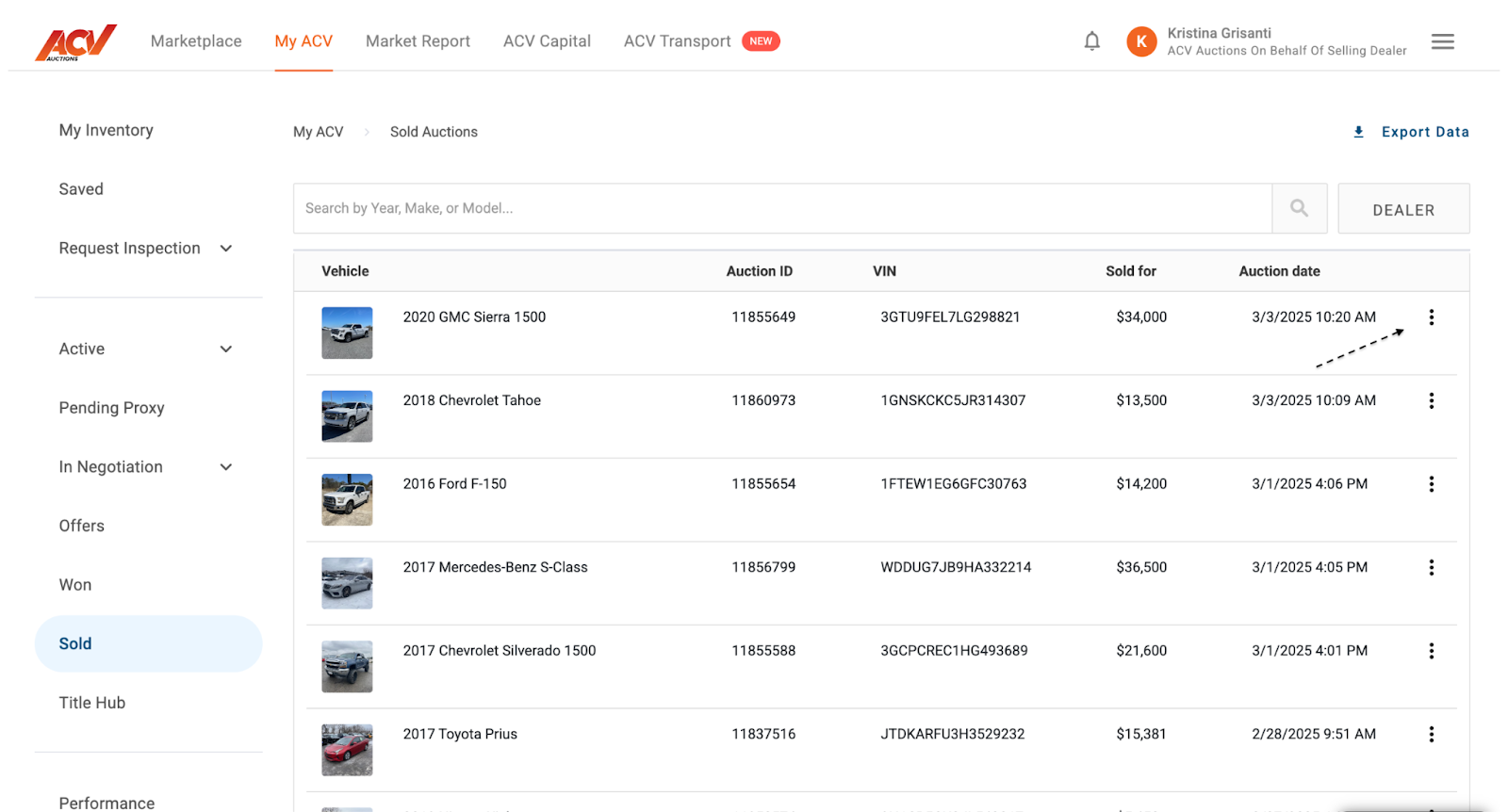Open the hamburger menu
The height and width of the screenshot is (812, 1508).
(x=1442, y=41)
